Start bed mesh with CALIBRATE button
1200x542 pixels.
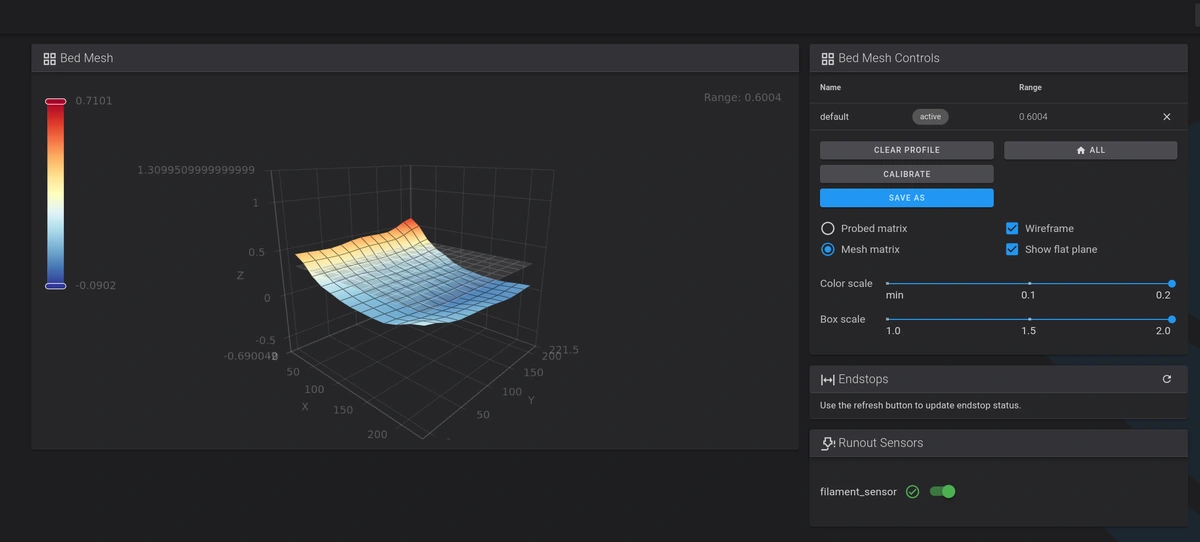906,174
